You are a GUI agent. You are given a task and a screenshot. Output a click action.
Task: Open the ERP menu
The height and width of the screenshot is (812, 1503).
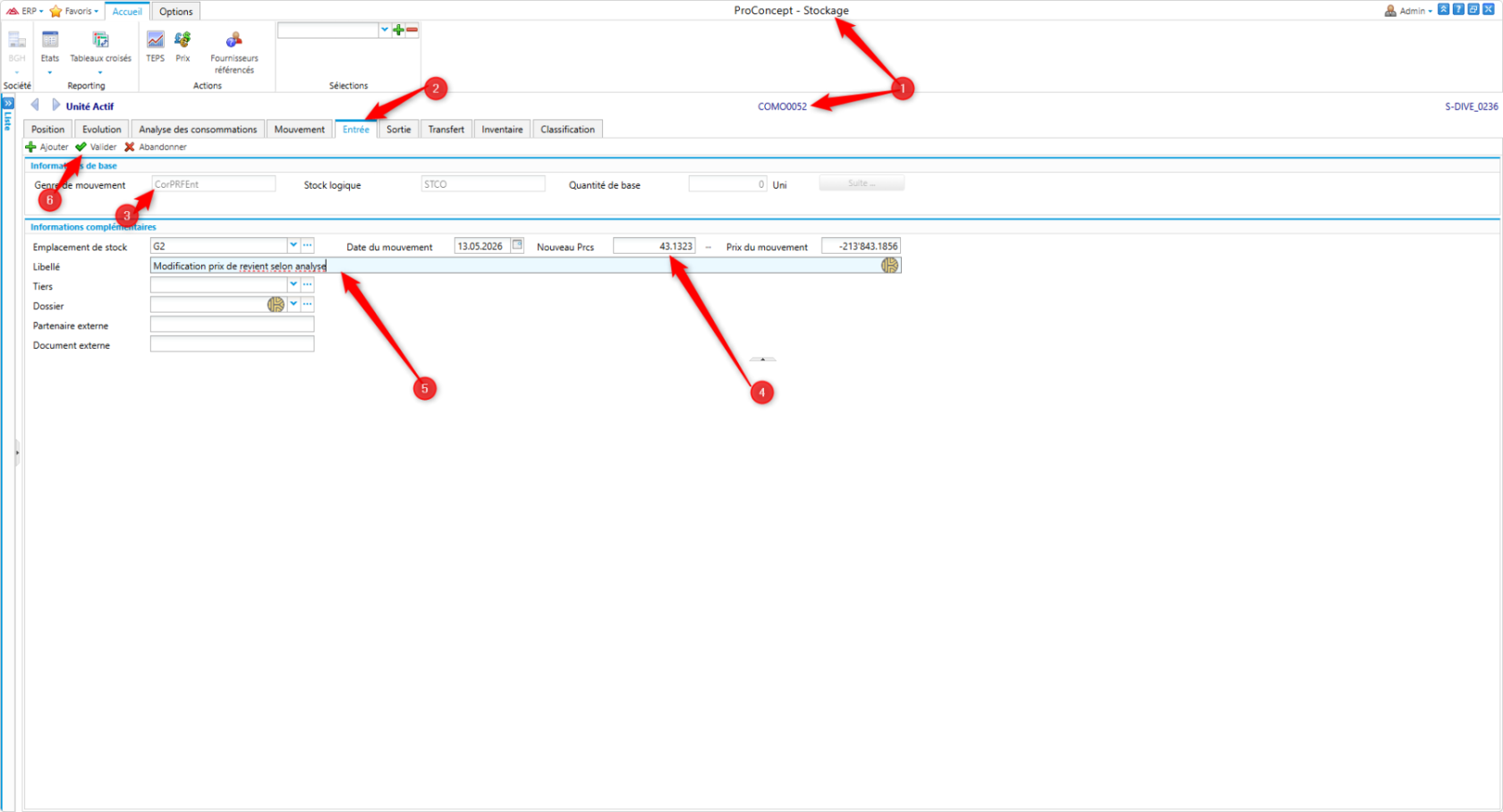pyautogui.click(x=25, y=11)
